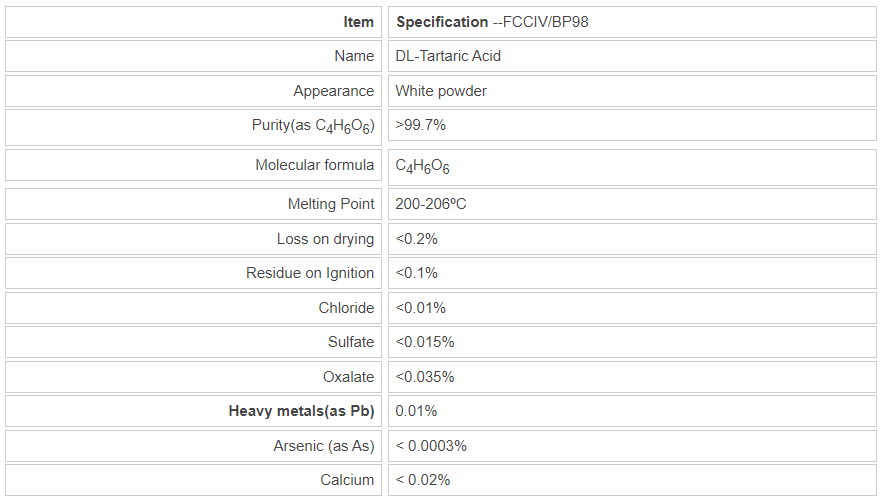Select the "<0.2%" loss on drying value
Viewport: 895px width, 501px height.
point(416,239)
